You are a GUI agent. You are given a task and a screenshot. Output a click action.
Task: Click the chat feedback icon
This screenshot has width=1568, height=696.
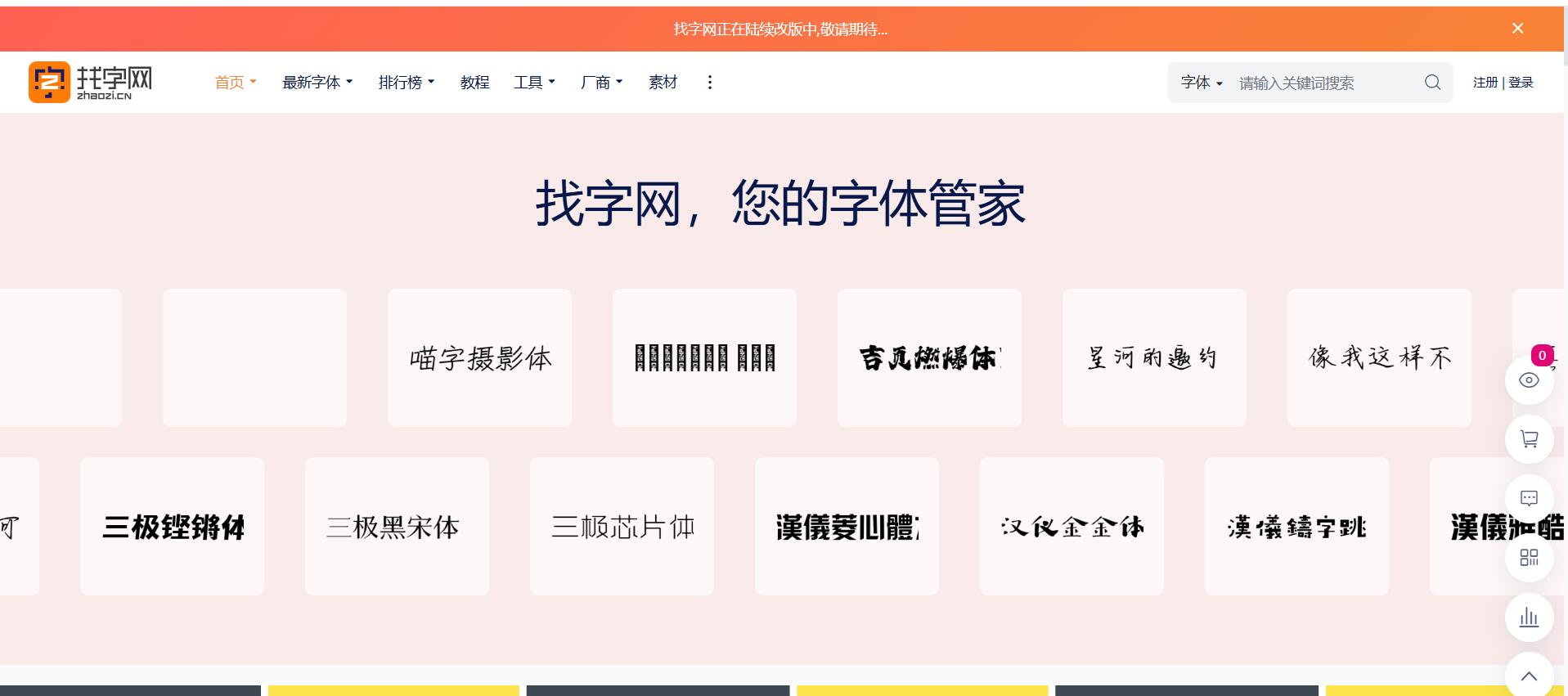point(1529,498)
